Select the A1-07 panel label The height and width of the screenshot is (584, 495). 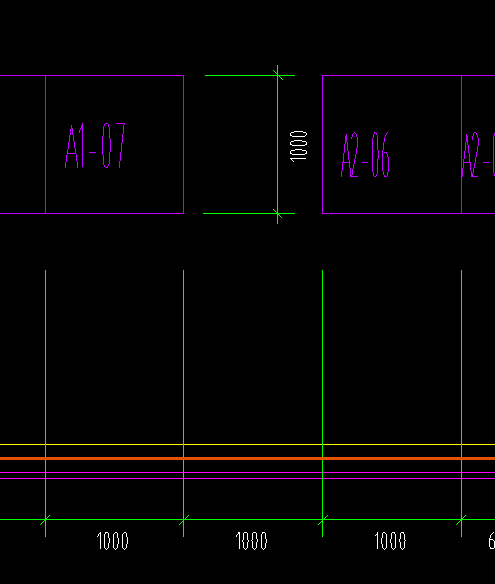(x=95, y=146)
